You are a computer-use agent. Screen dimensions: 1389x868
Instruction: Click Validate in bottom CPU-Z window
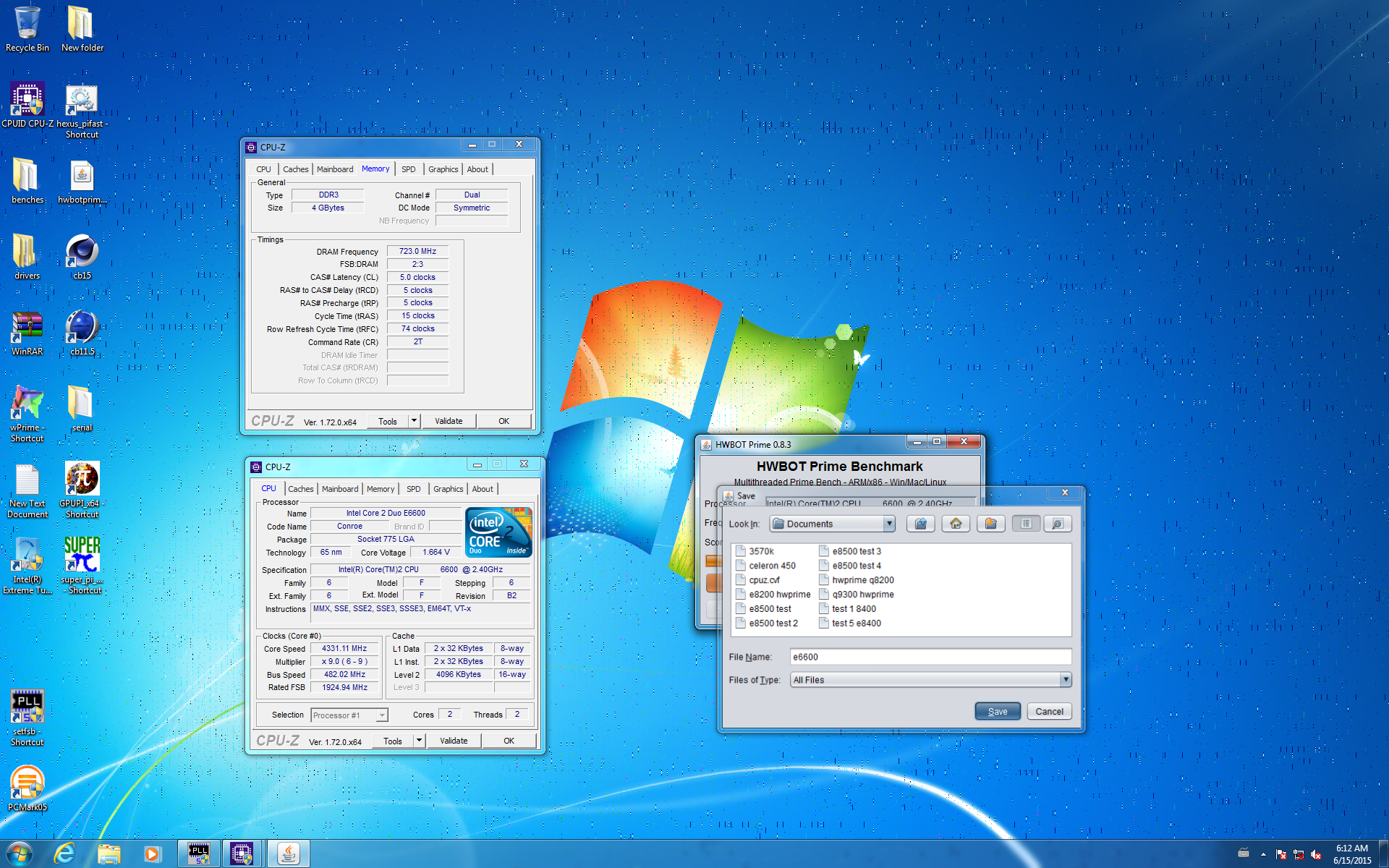[x=454, y=740]
